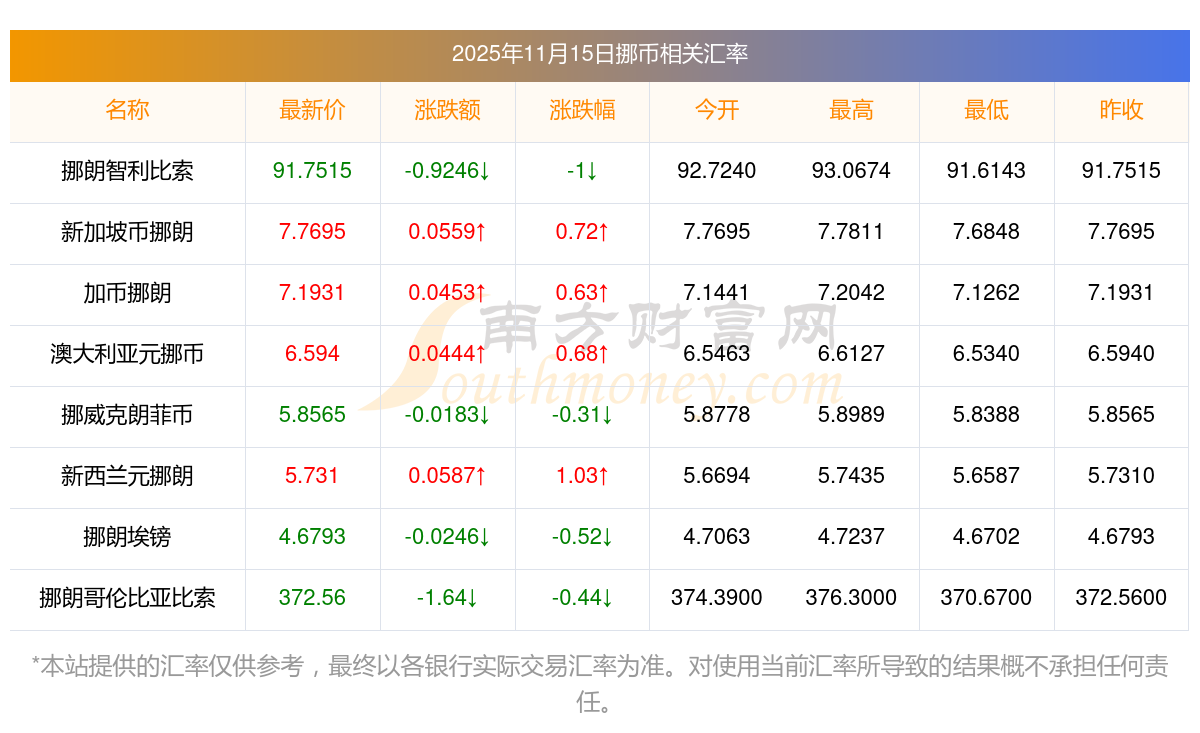This screenshot has width=1200, height=733.
Task: Click the 2025年11月15日挪币相关汇率 title banner
Action: (x=599, y=54)
